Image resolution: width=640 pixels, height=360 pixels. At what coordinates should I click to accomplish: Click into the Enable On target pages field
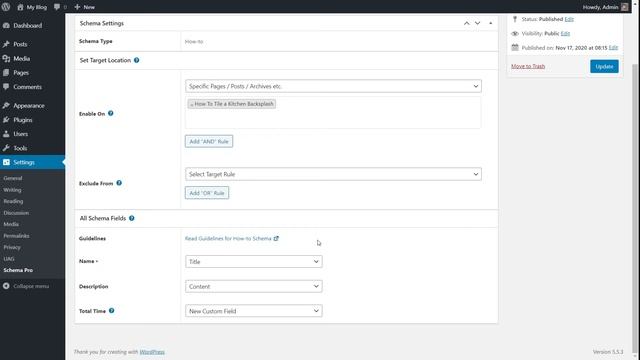333,113
